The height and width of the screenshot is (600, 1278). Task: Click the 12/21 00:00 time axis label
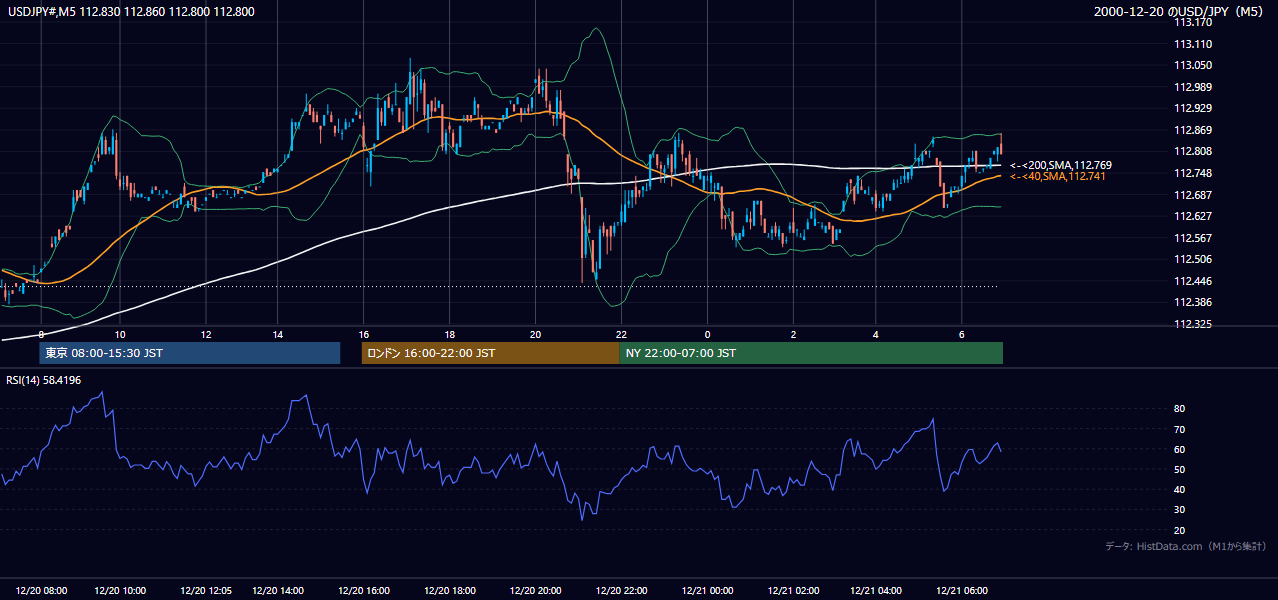[707, 591]
